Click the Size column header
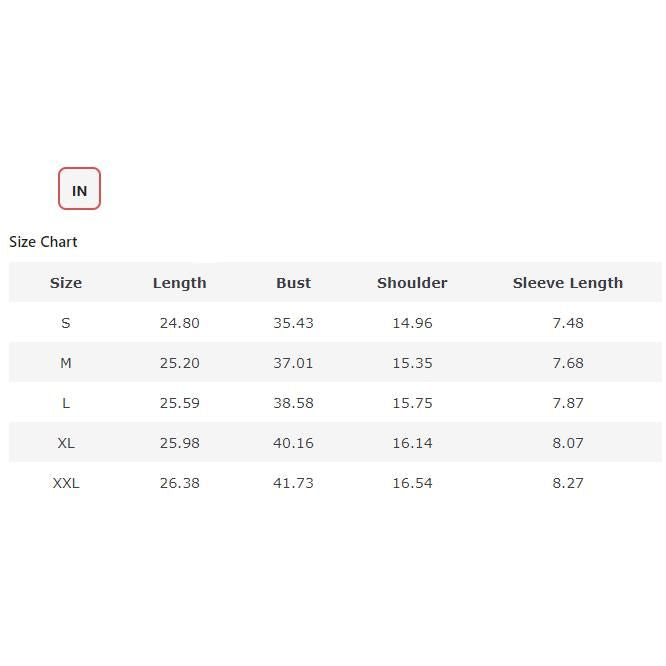The height and width of the screenshot is (666, 666). point(66,283)
